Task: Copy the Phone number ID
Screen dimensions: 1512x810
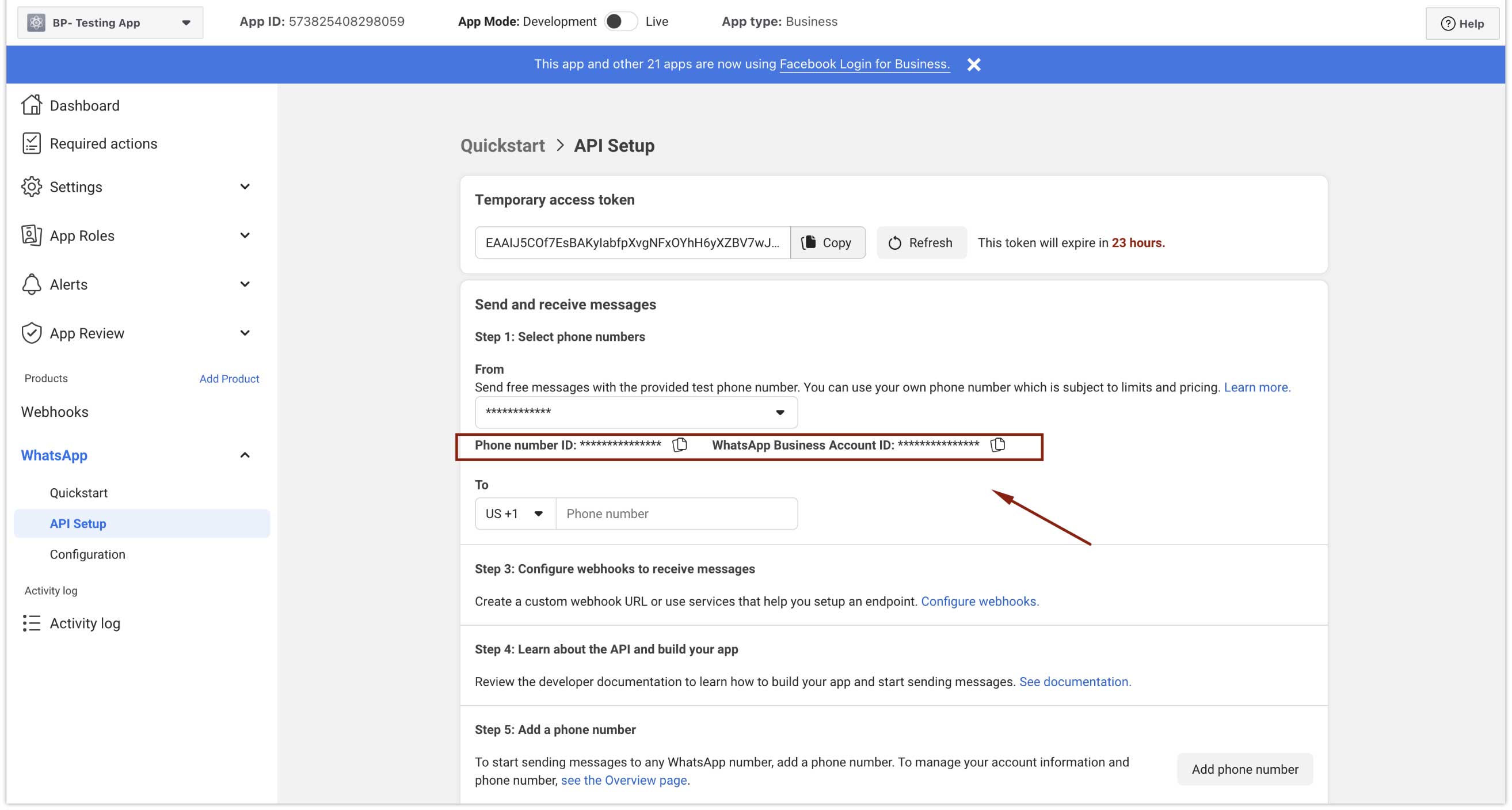Action: (679, 445)
